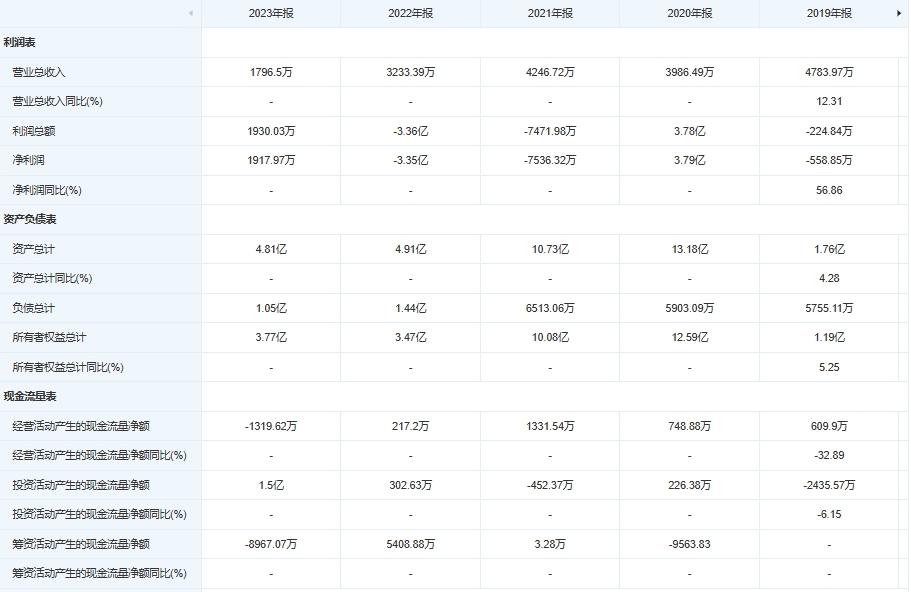Select the 2023年报 column header

click(x=270, y=14)
